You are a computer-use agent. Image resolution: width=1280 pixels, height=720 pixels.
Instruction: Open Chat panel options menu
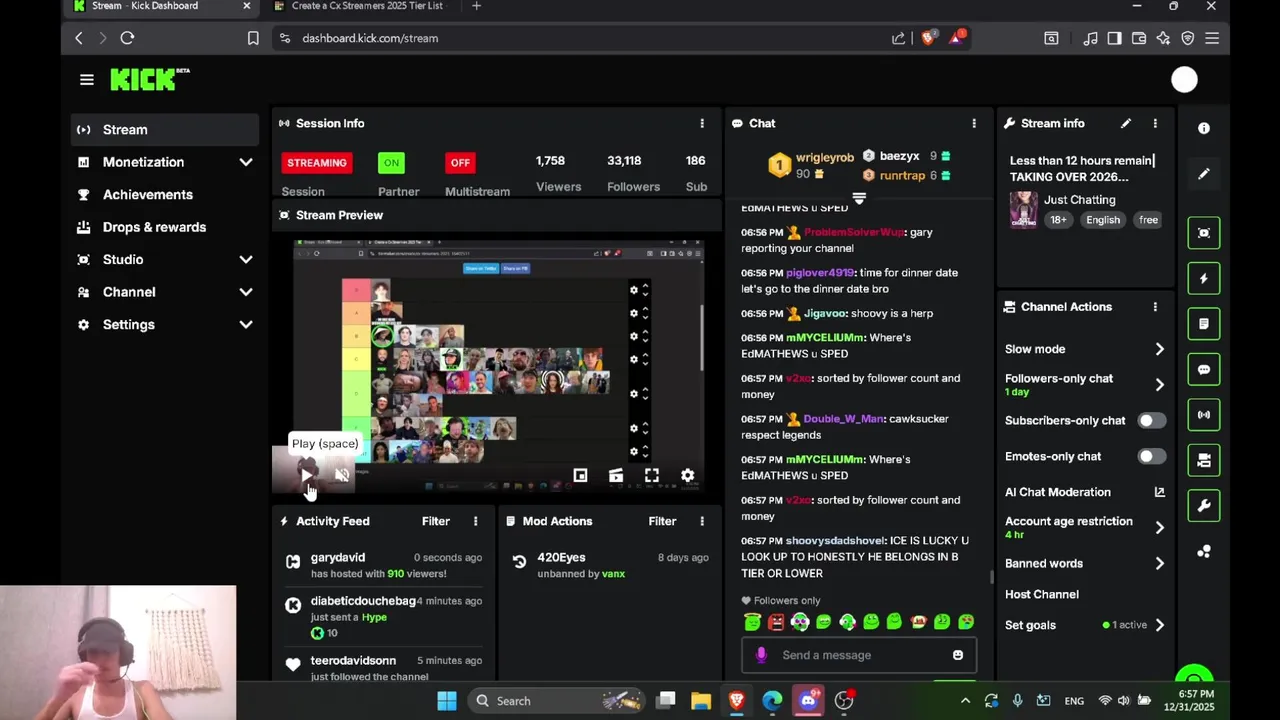tap(974, 123)
